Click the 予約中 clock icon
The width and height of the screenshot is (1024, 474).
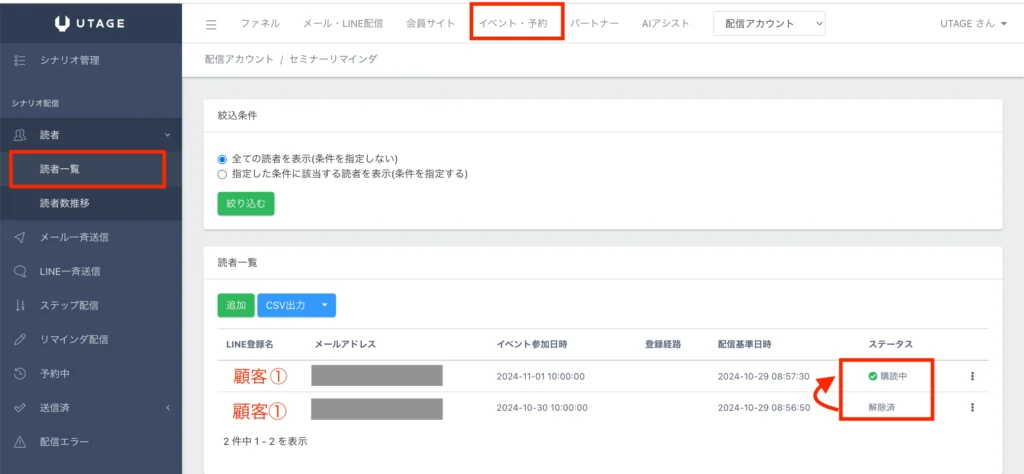click(20, 373)
